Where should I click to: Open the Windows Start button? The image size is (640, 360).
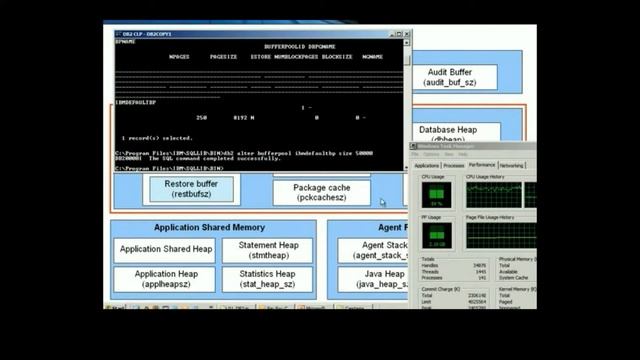115,307
